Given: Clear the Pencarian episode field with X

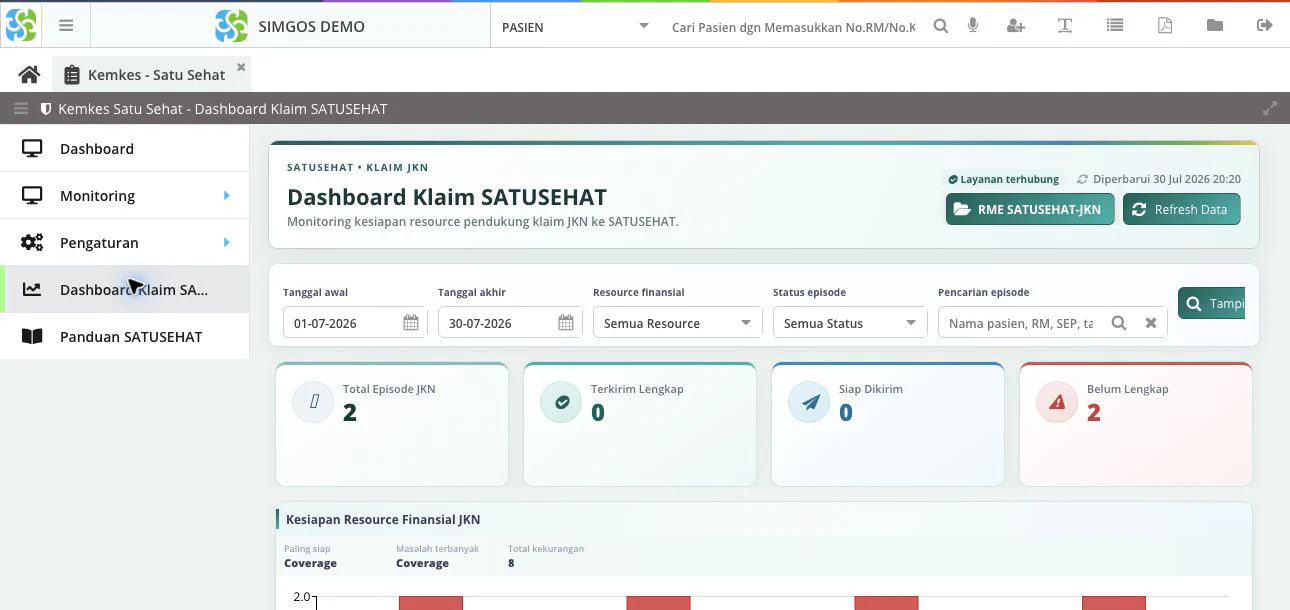Looking at the screenshot, I should [1151, 323].
